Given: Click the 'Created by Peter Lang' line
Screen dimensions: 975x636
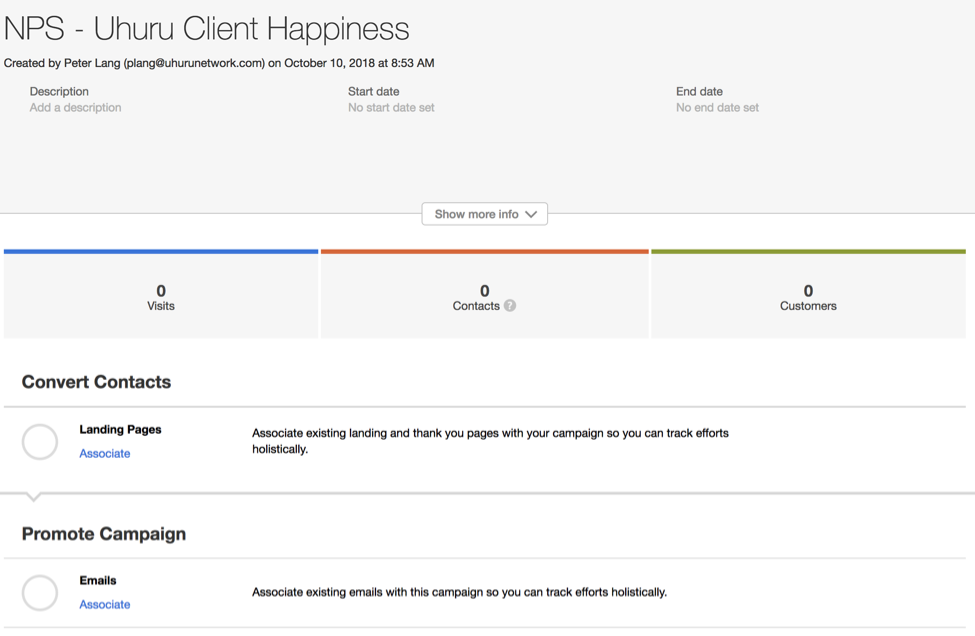Looking at the screenshot, I should point(219,63).
